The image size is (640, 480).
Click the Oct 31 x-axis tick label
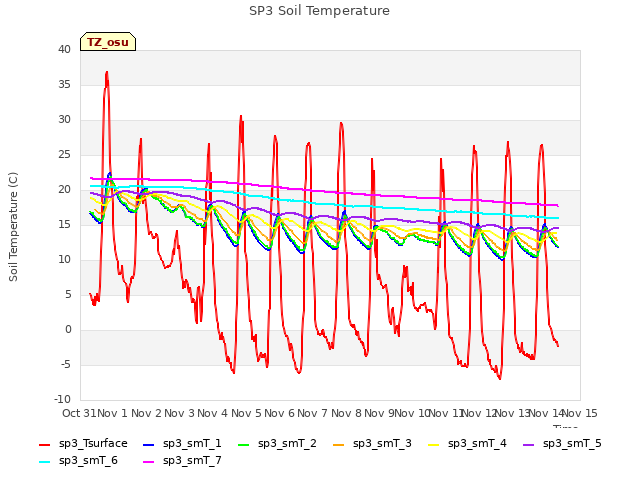tap(79, 413)
